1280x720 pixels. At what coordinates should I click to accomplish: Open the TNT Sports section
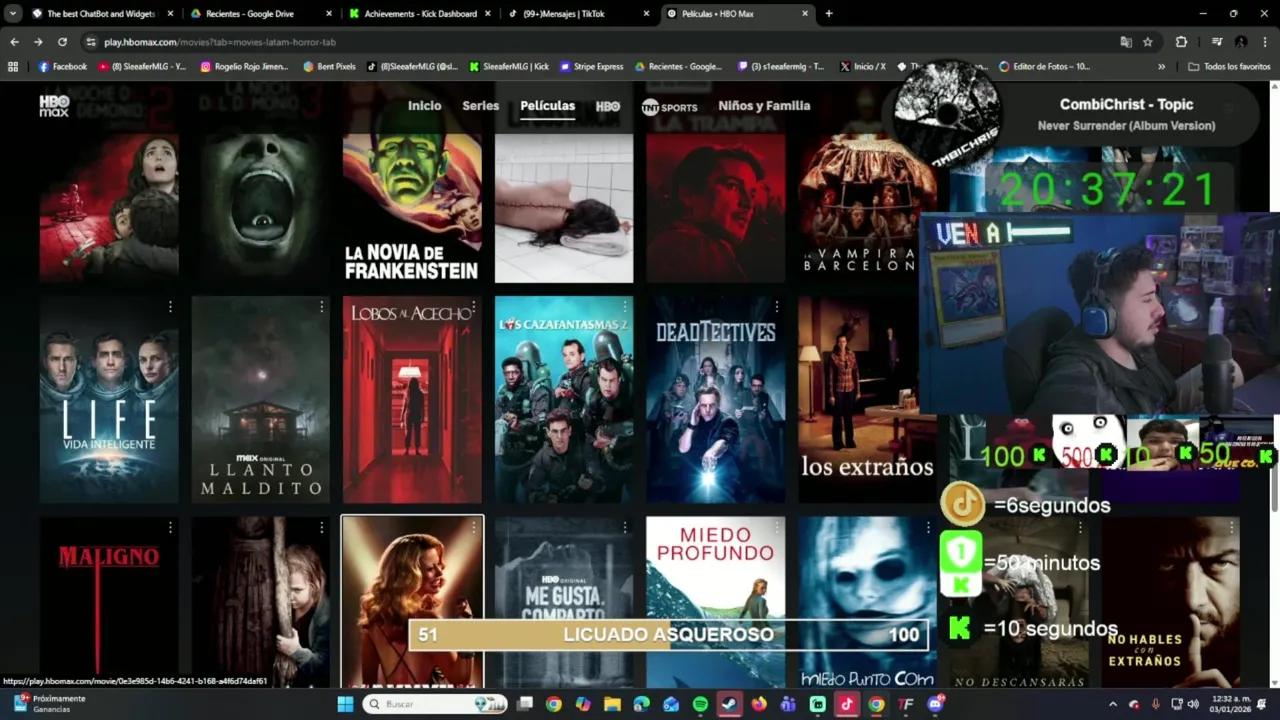[x=669, y=107]
